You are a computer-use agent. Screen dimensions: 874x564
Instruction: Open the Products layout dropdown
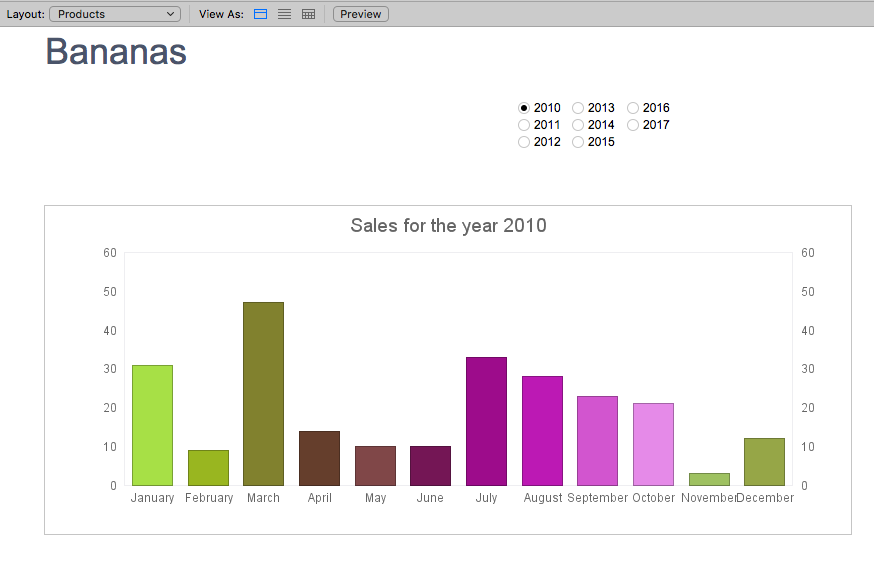pyautogui.click(x=115, y=14)
